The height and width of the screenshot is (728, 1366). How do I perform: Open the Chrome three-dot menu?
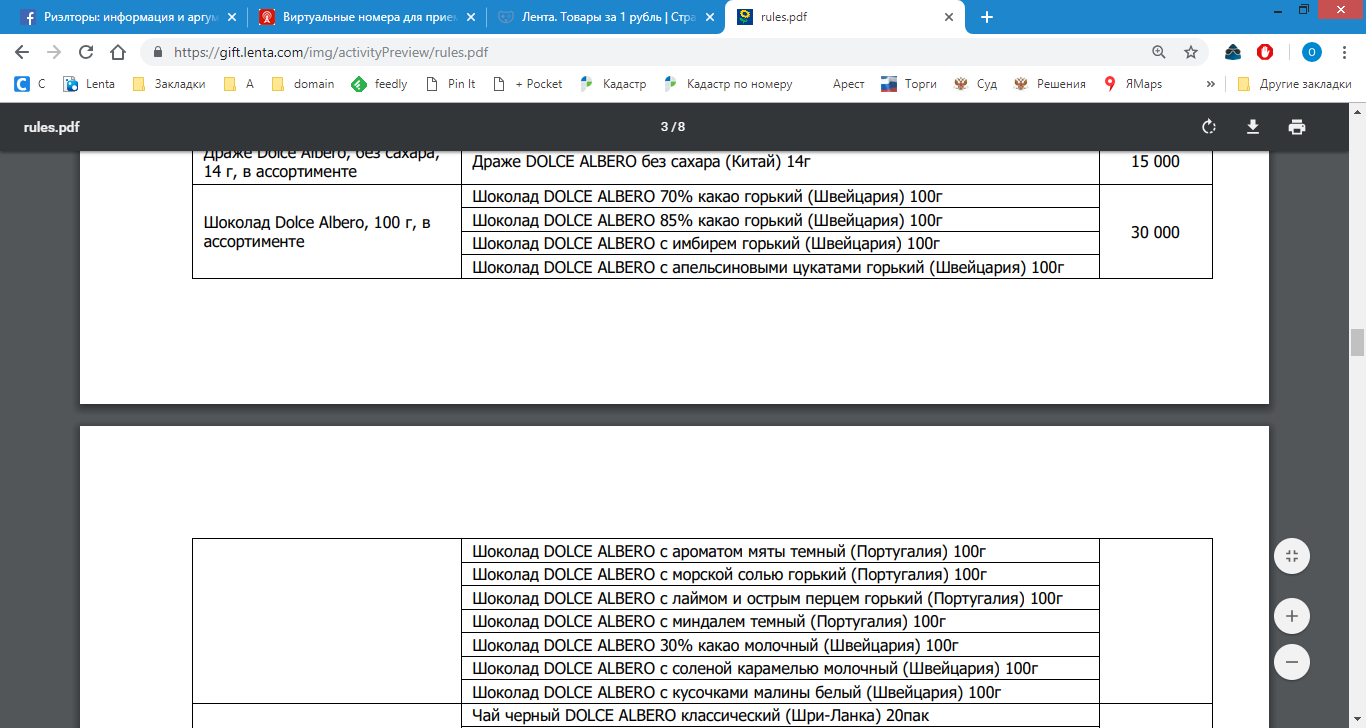[1344, 52]
